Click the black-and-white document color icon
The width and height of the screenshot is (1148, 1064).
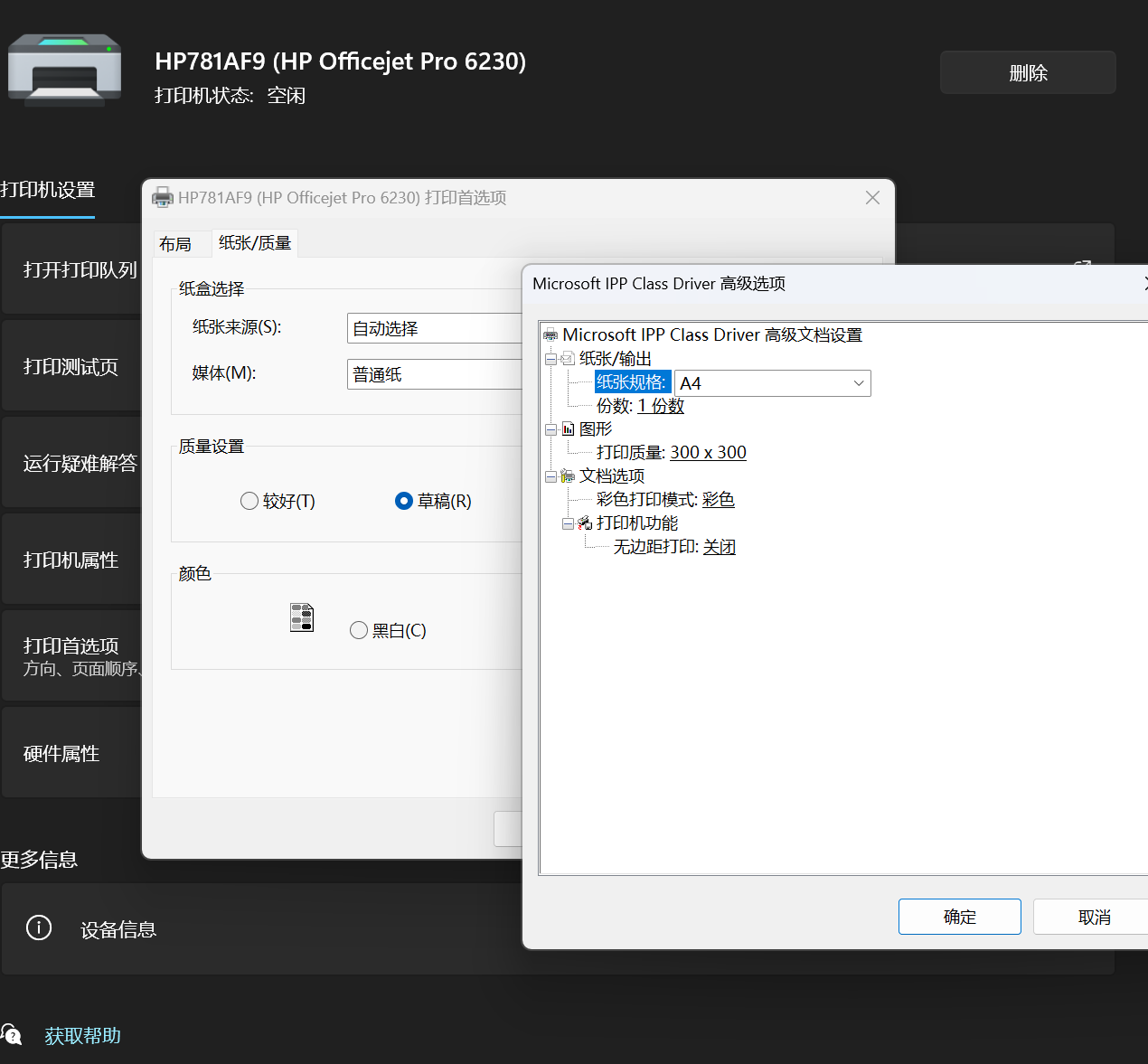coord(302,617)
